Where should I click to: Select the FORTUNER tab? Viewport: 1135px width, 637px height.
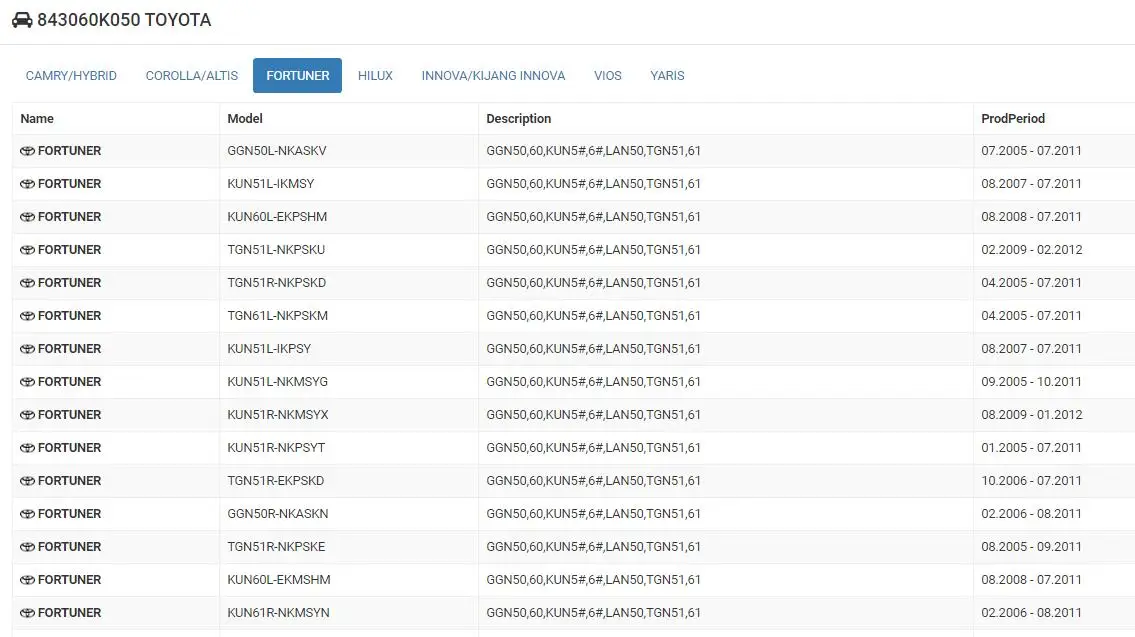(298, 75)
